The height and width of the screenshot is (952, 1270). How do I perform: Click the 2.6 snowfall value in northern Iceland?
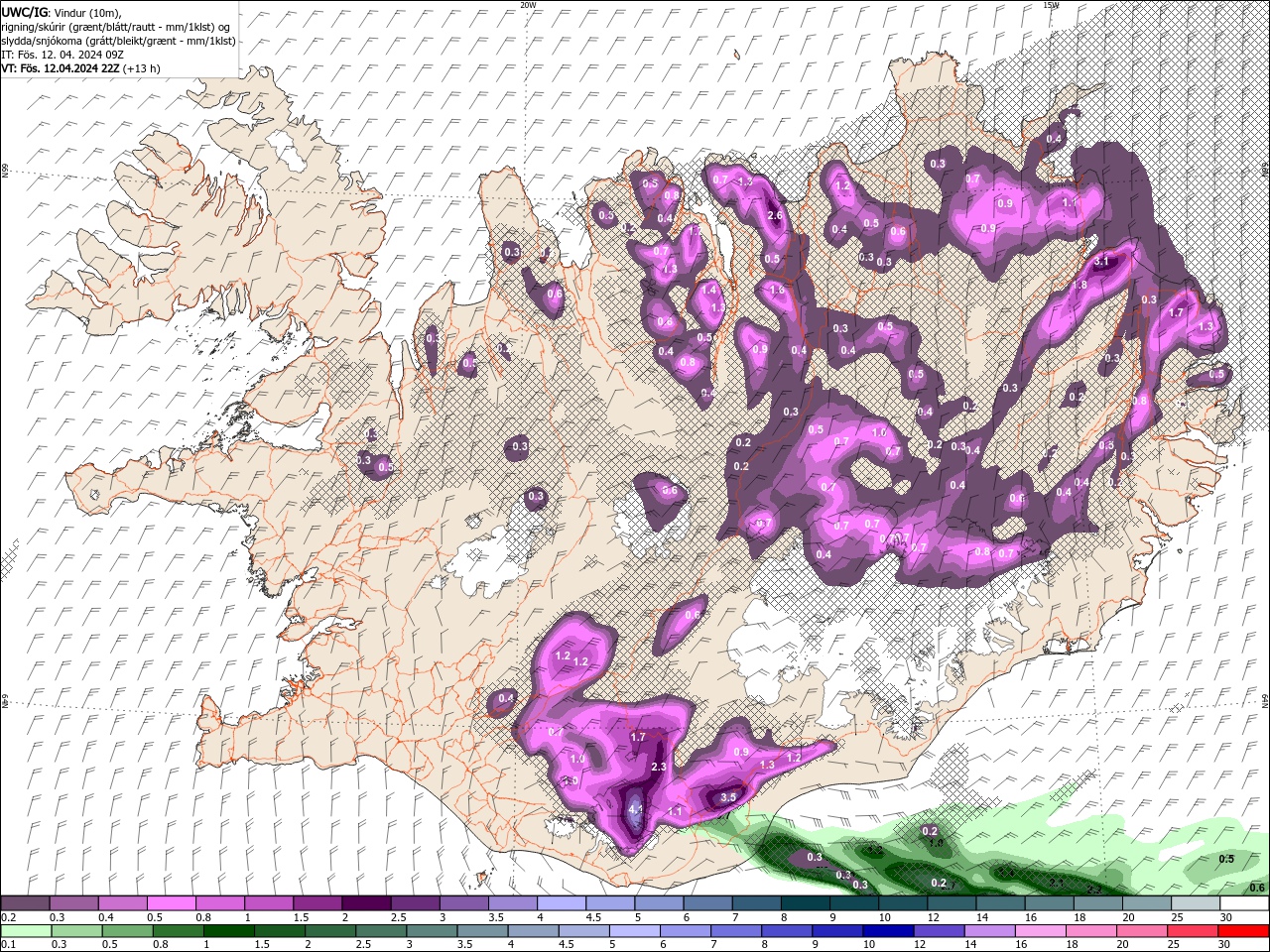[776, 214]
